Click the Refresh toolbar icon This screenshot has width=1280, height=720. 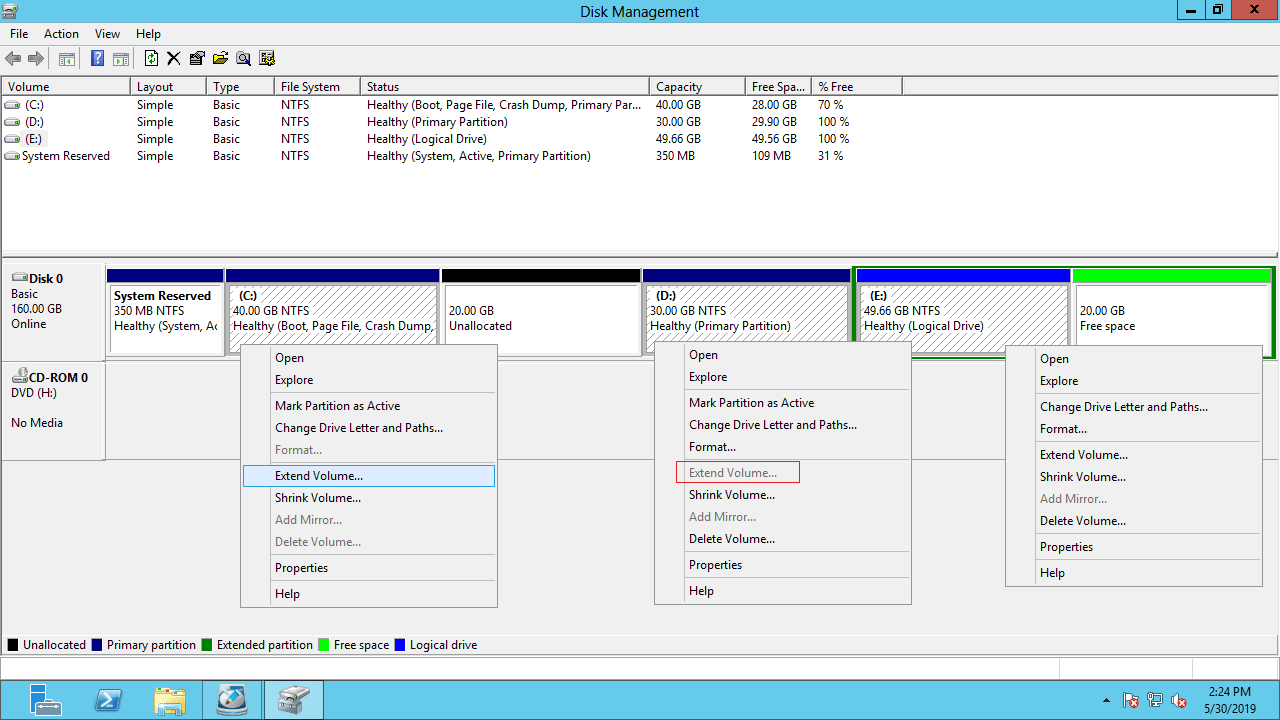[x=151, y=59]
